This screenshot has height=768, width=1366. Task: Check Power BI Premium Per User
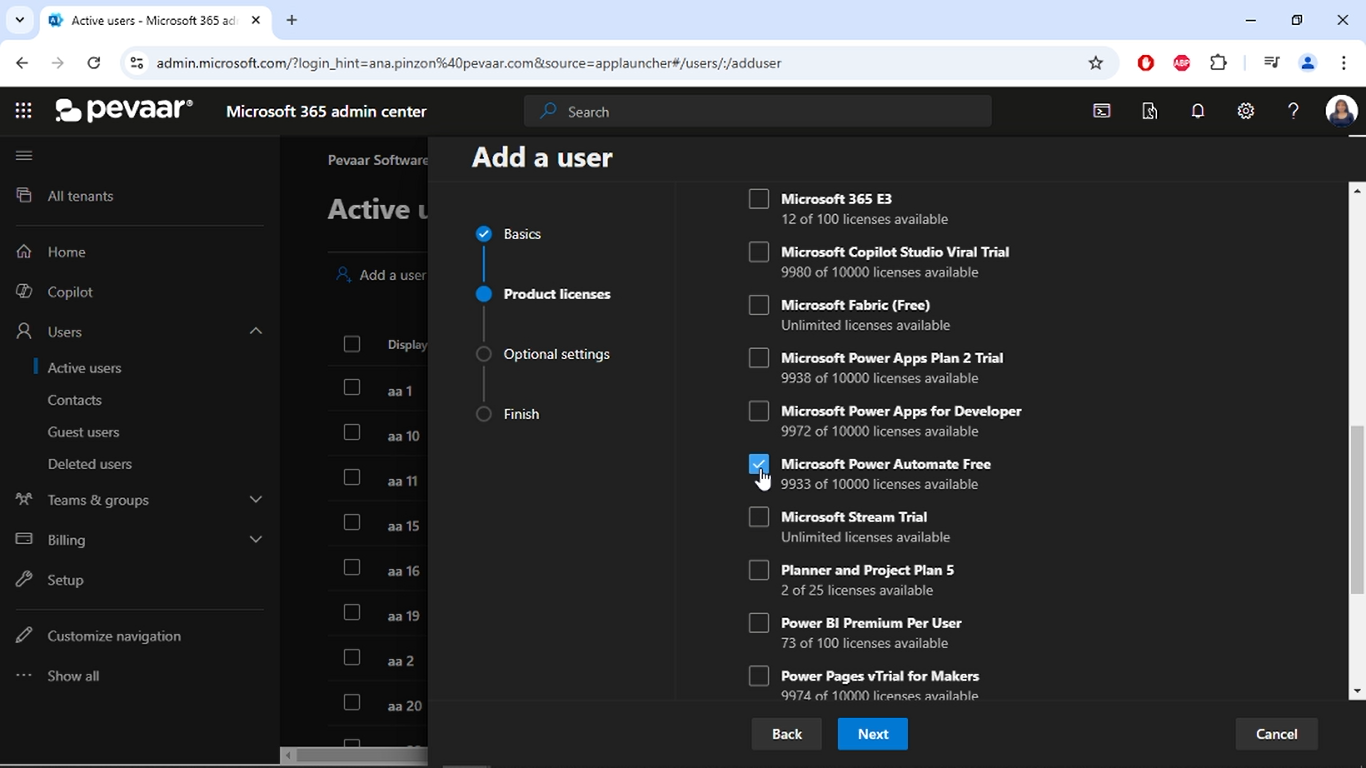pyautogui.click(x=759, y=623)
